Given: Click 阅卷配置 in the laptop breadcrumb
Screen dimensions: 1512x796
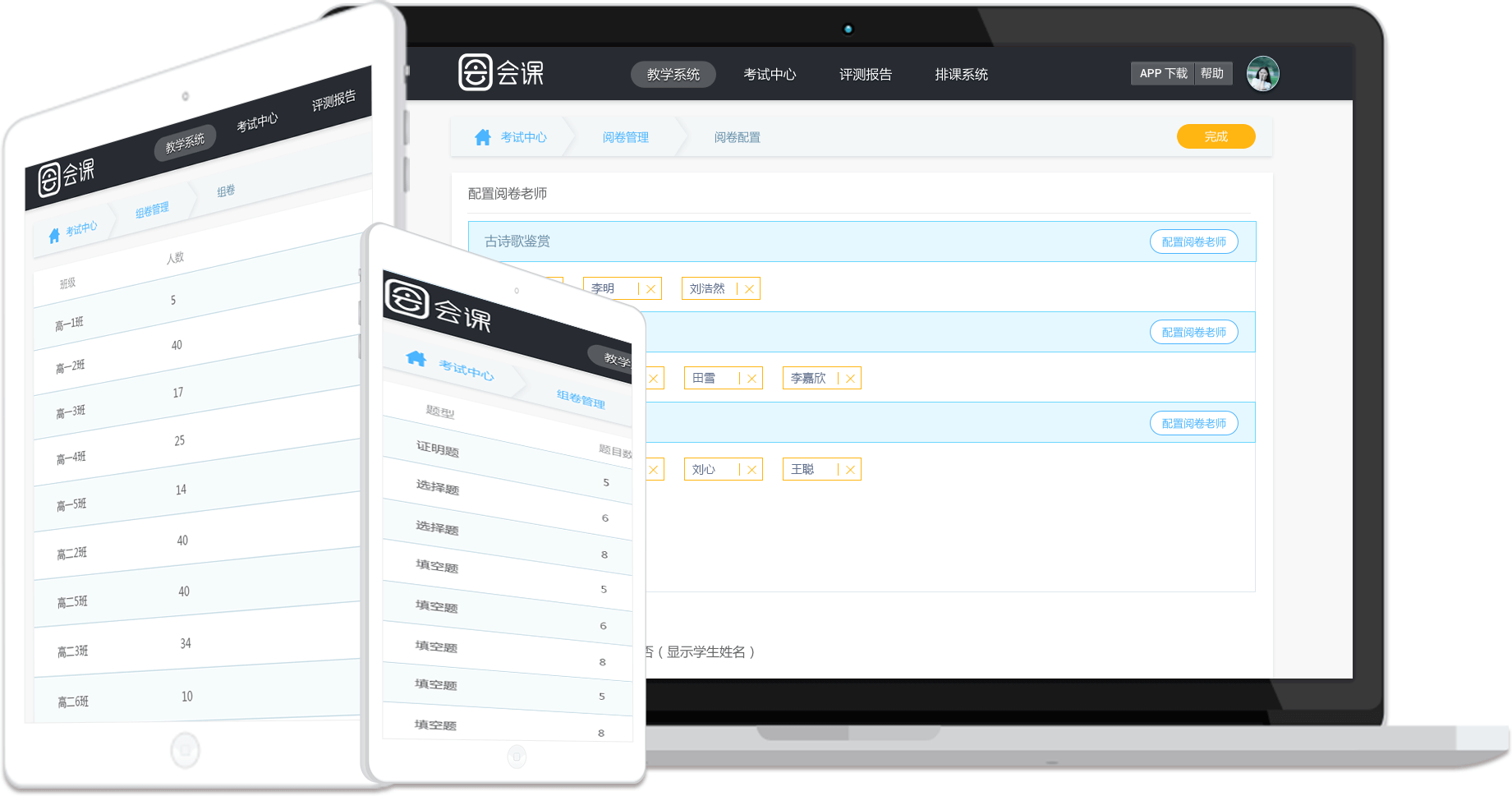Looking at the screenshot, I should (738, 137).
